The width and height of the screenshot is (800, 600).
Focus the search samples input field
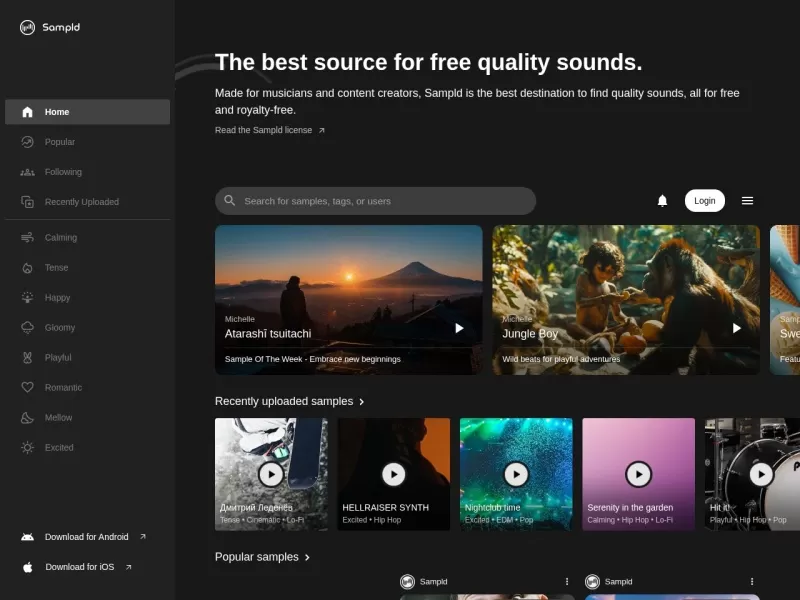pos(385,201)
